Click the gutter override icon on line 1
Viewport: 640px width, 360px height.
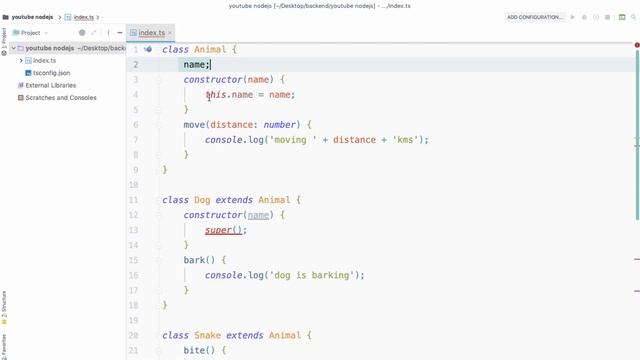(148, 49)
